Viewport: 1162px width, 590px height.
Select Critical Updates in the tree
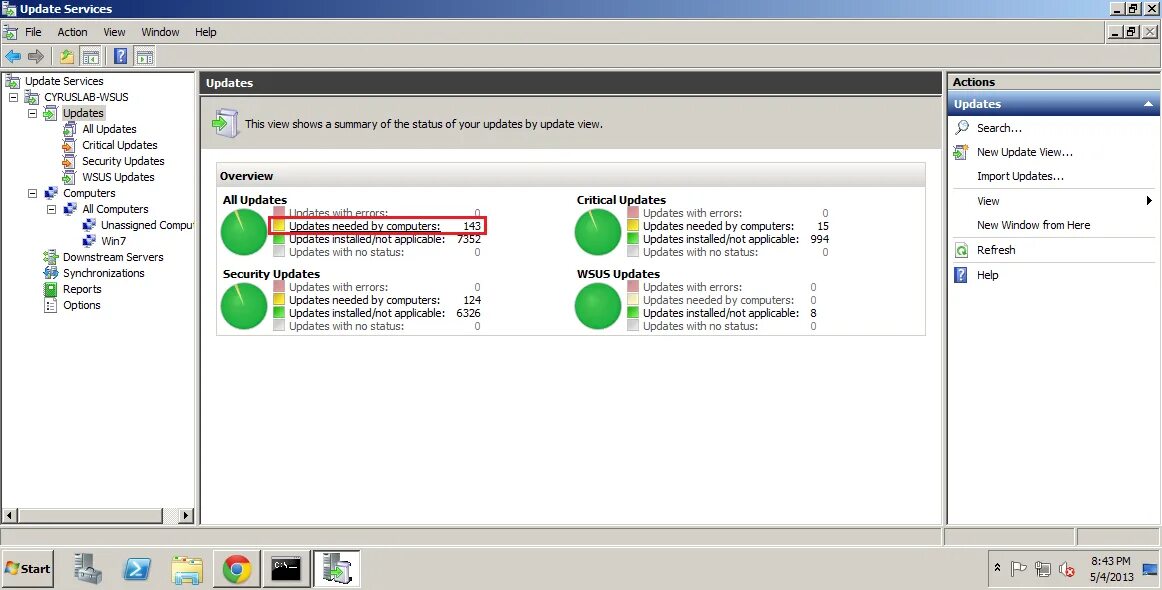click(119, 145)
